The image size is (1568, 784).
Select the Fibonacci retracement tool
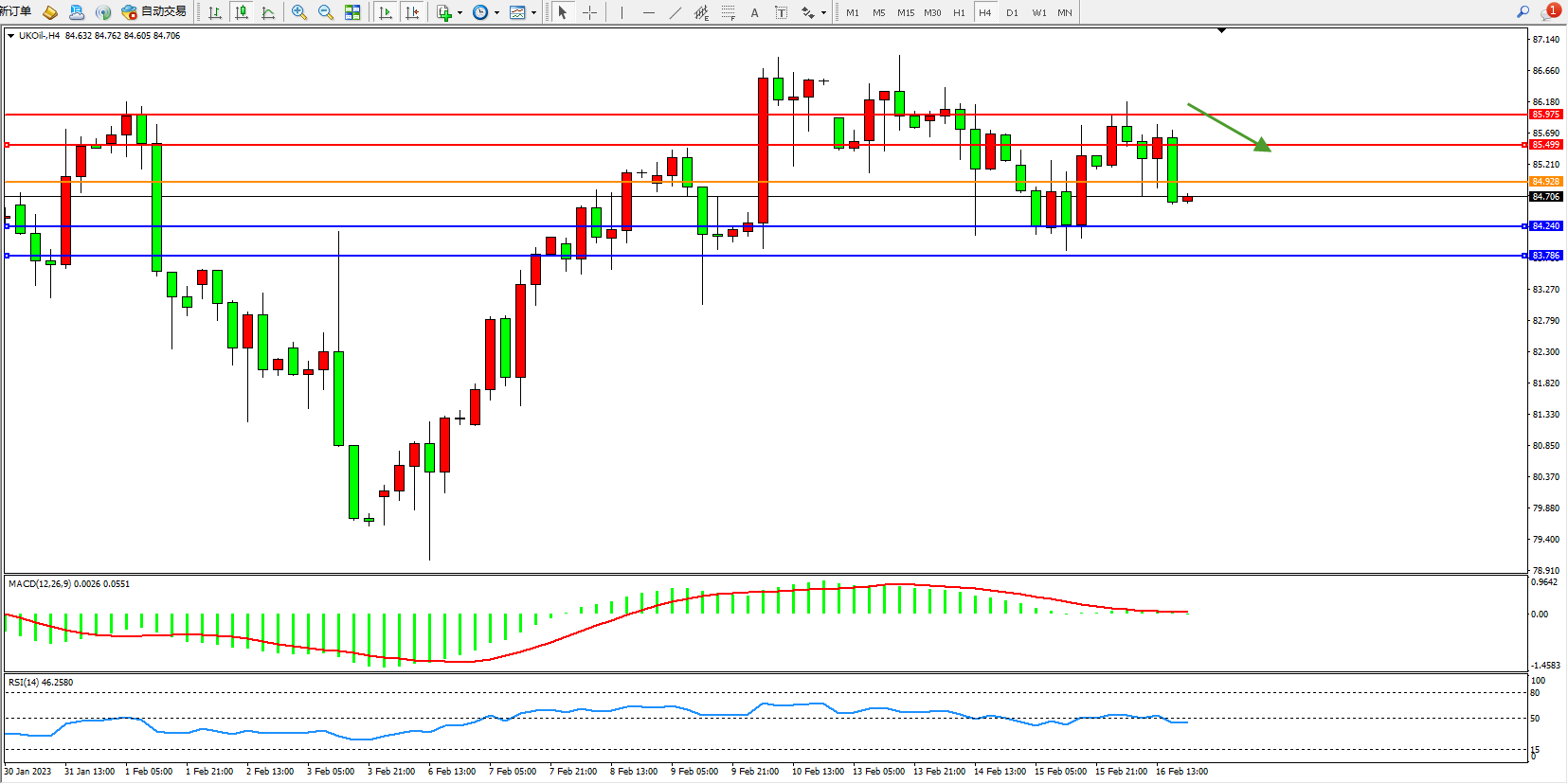click(728, 12)
